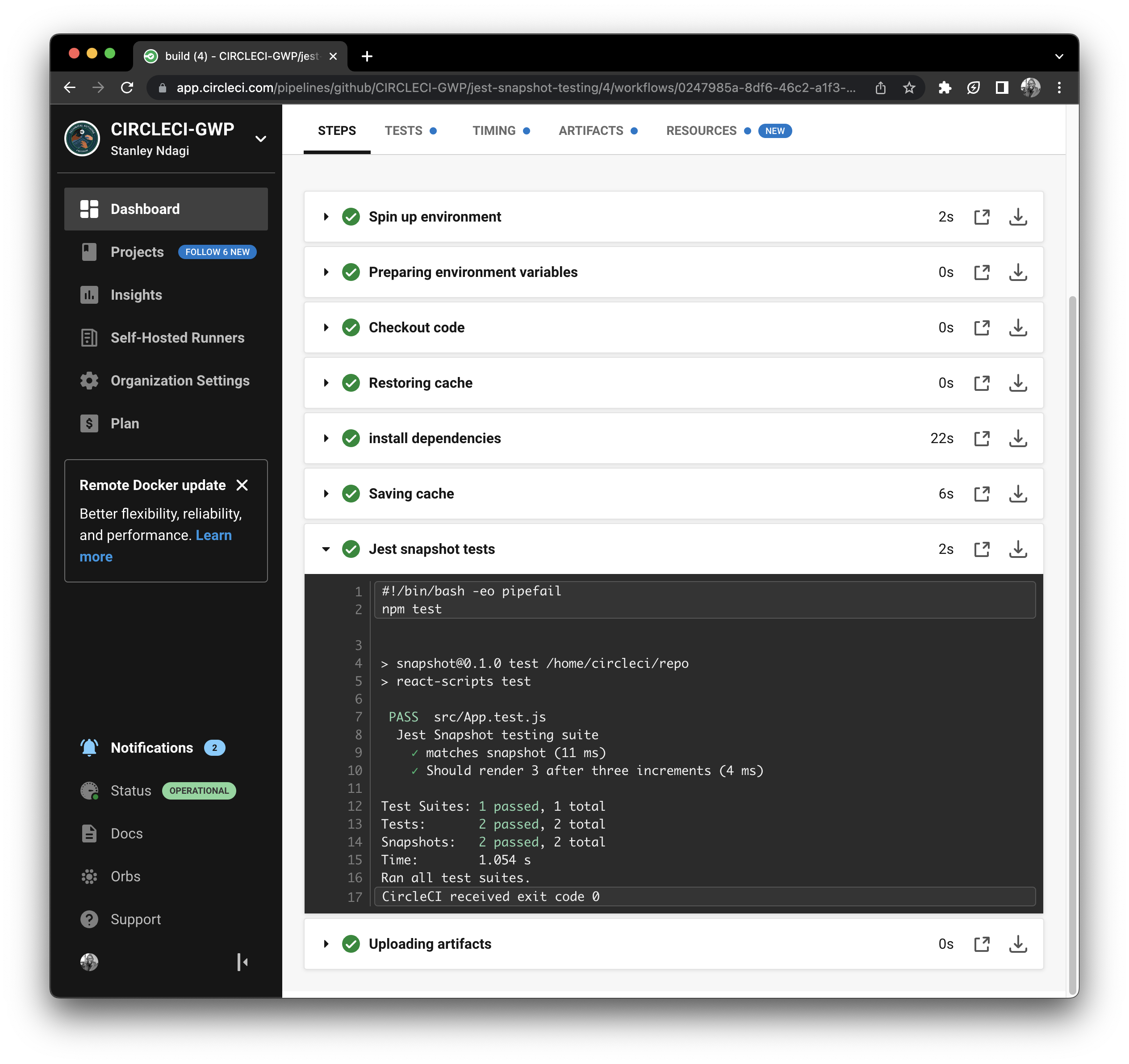Image resolution: width=1129 pixels, height=1064 pixels.
Task: Open Insights from the sidebar
Action: pos(89,294)
